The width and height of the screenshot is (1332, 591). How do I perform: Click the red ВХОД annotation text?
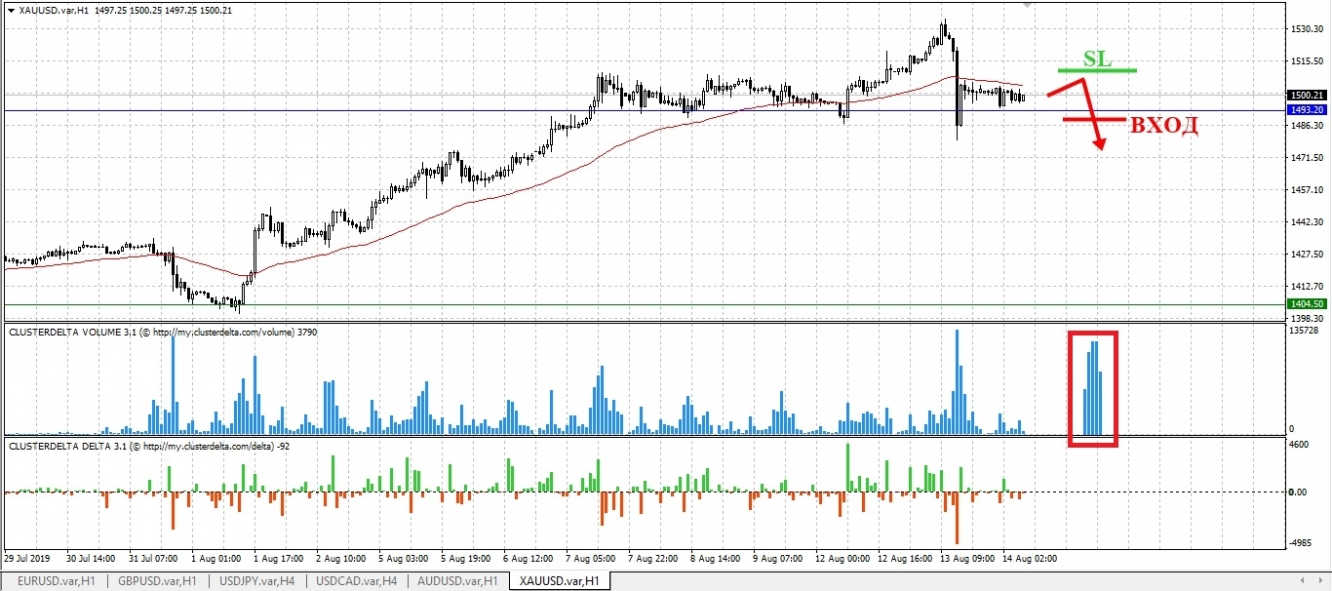tap(1163, 126)
